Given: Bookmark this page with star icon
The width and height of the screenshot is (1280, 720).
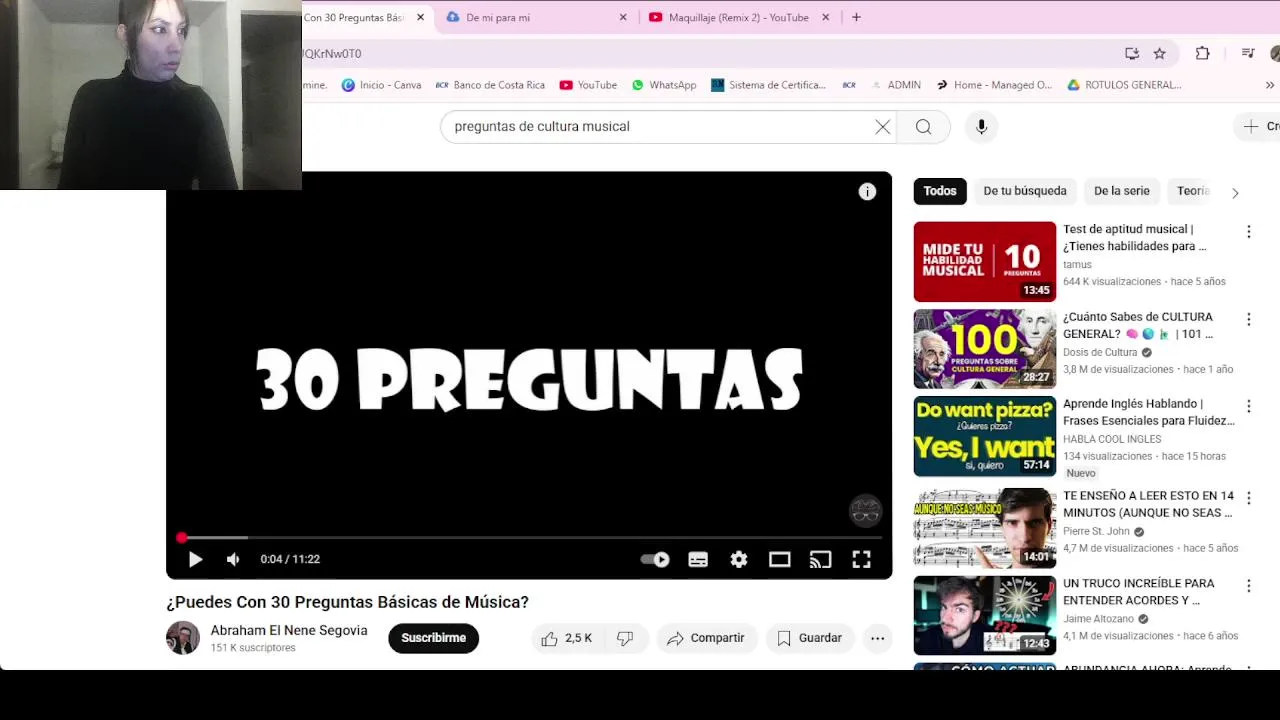Looking at the screenshot, I should (1160, 54).
